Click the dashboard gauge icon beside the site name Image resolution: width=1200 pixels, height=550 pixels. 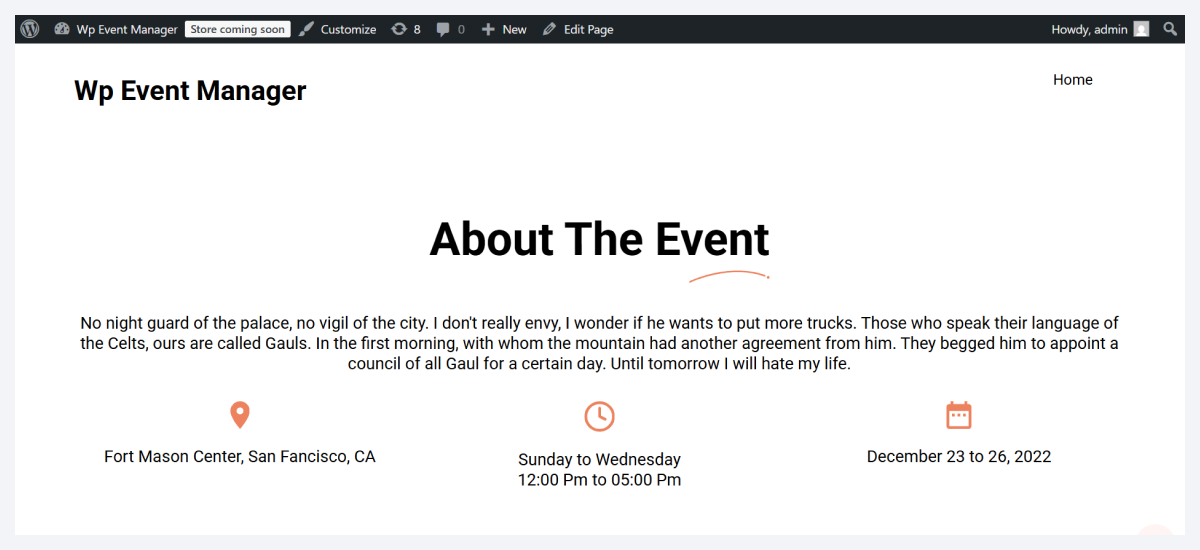(x=62, y=29)
